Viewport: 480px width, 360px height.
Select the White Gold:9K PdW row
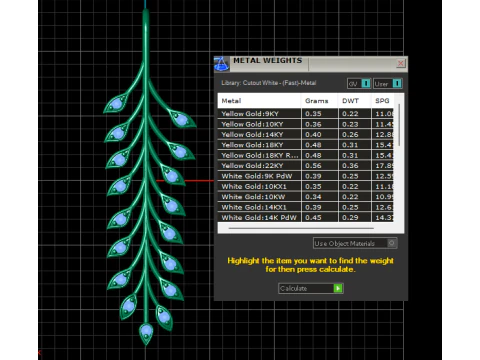click(306, 176)
